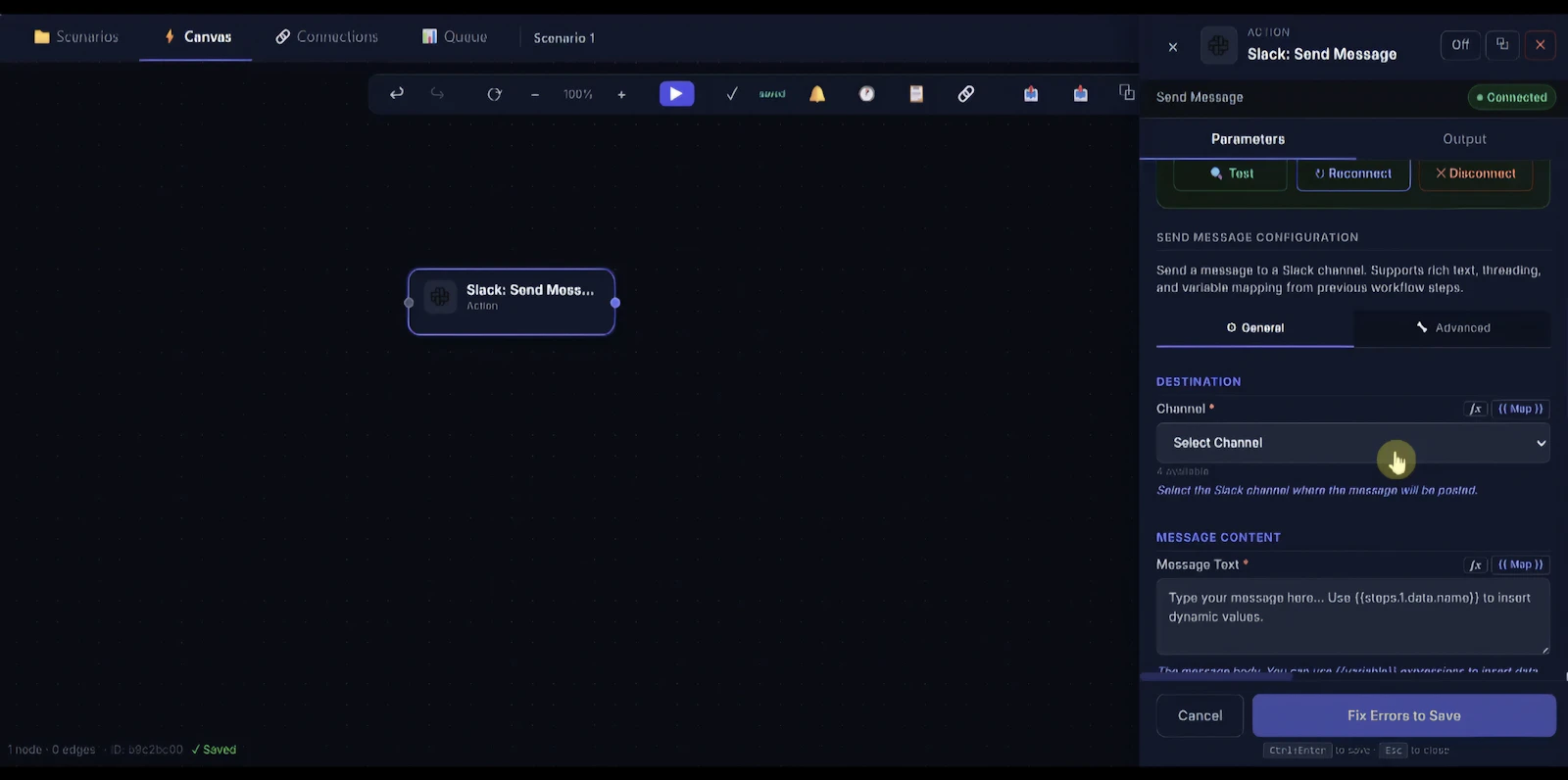The width and height of the screenshot is (1568, 780).
Task: Click the MESSAGE CONTENT section heading
Action: point(1218,538)
